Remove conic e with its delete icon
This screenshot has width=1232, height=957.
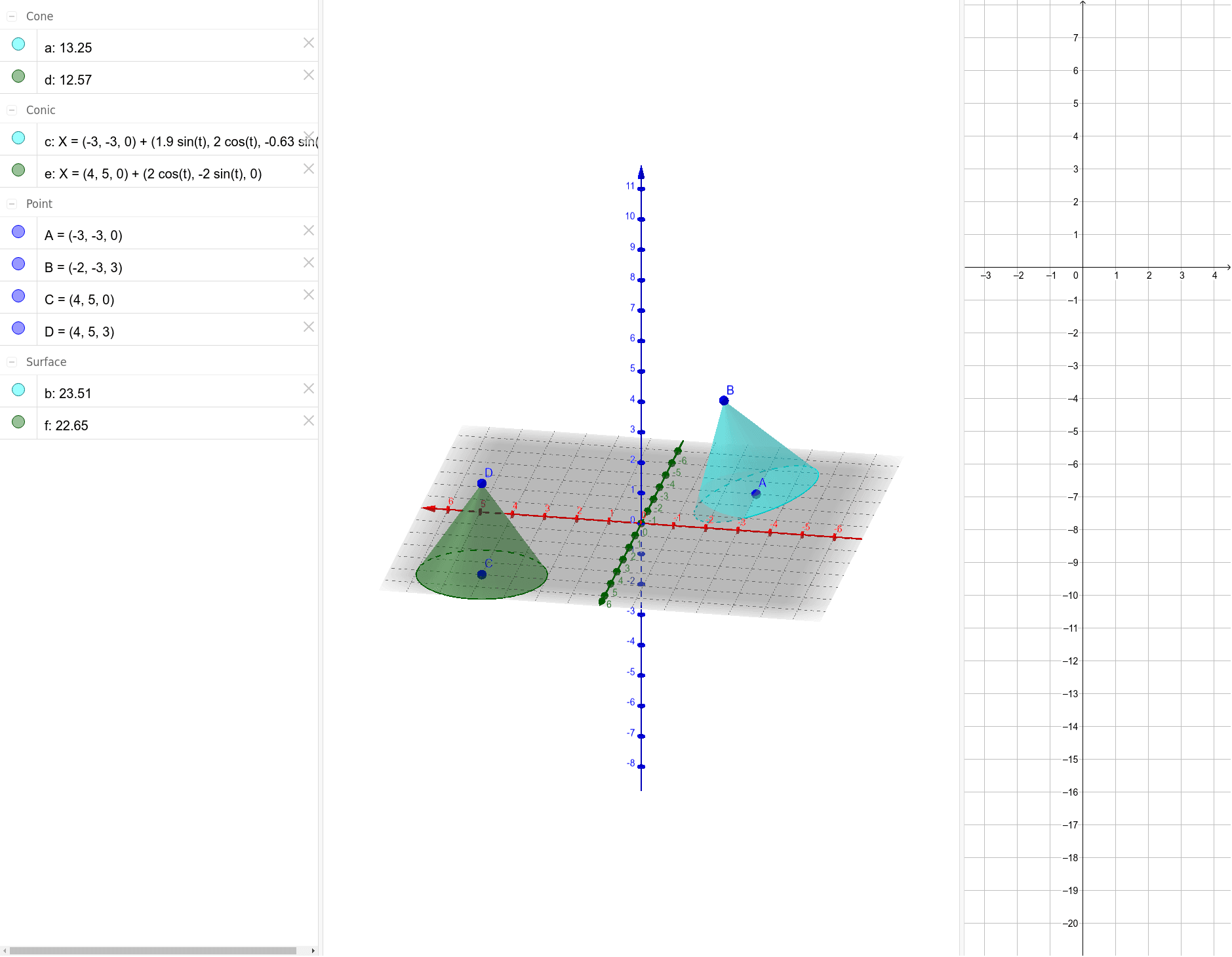coord(308,169)
